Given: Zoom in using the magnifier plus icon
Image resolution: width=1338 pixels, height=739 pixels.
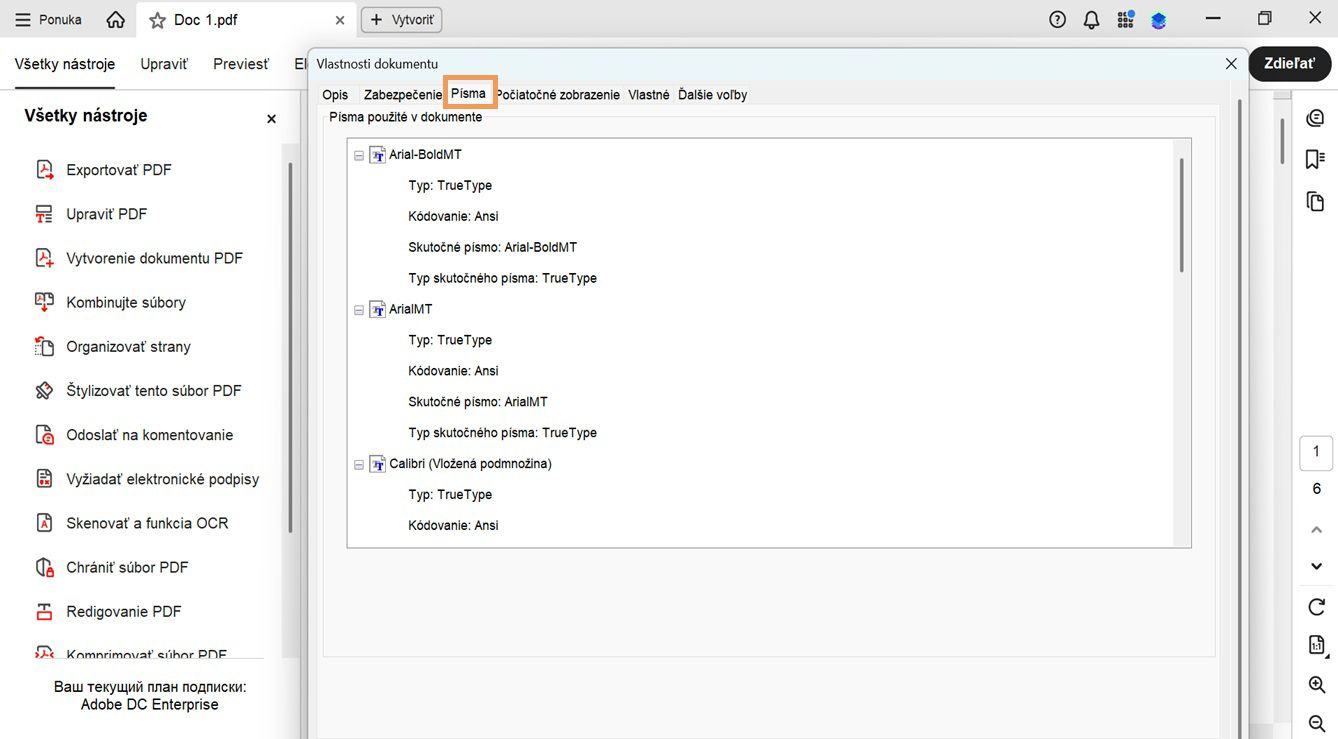Looking at the screenshot, I should coord(1316,685).
